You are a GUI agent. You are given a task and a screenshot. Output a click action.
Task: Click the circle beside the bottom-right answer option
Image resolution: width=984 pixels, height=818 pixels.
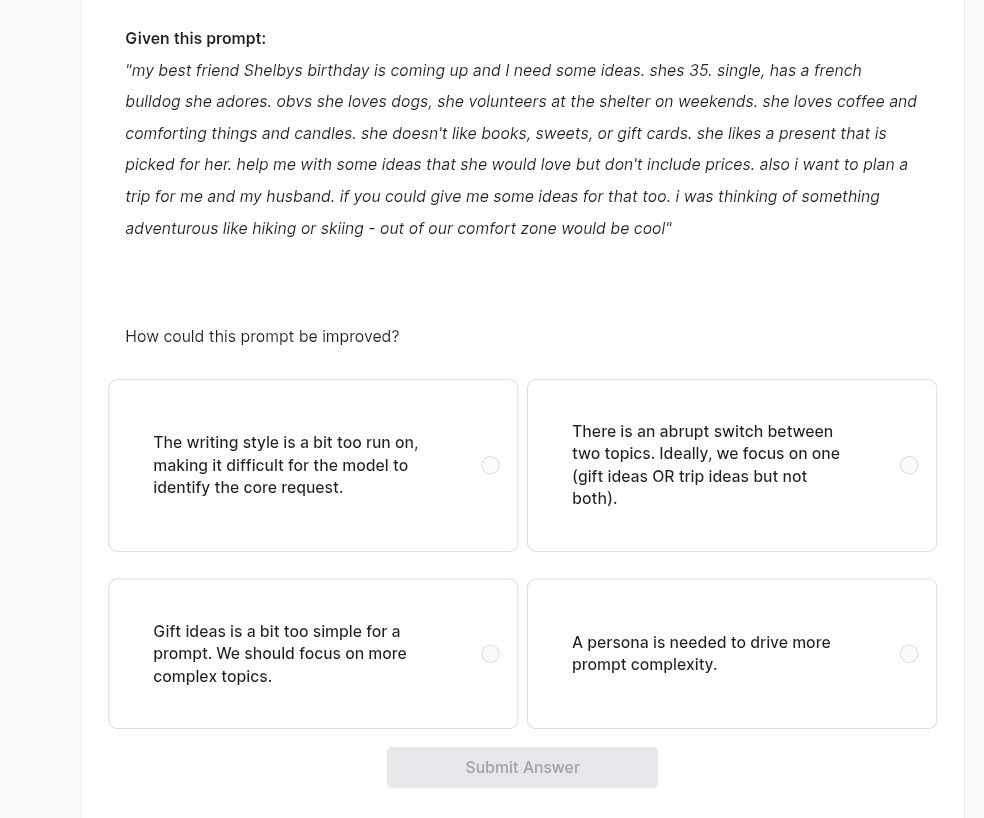click(x=909, y=653)
